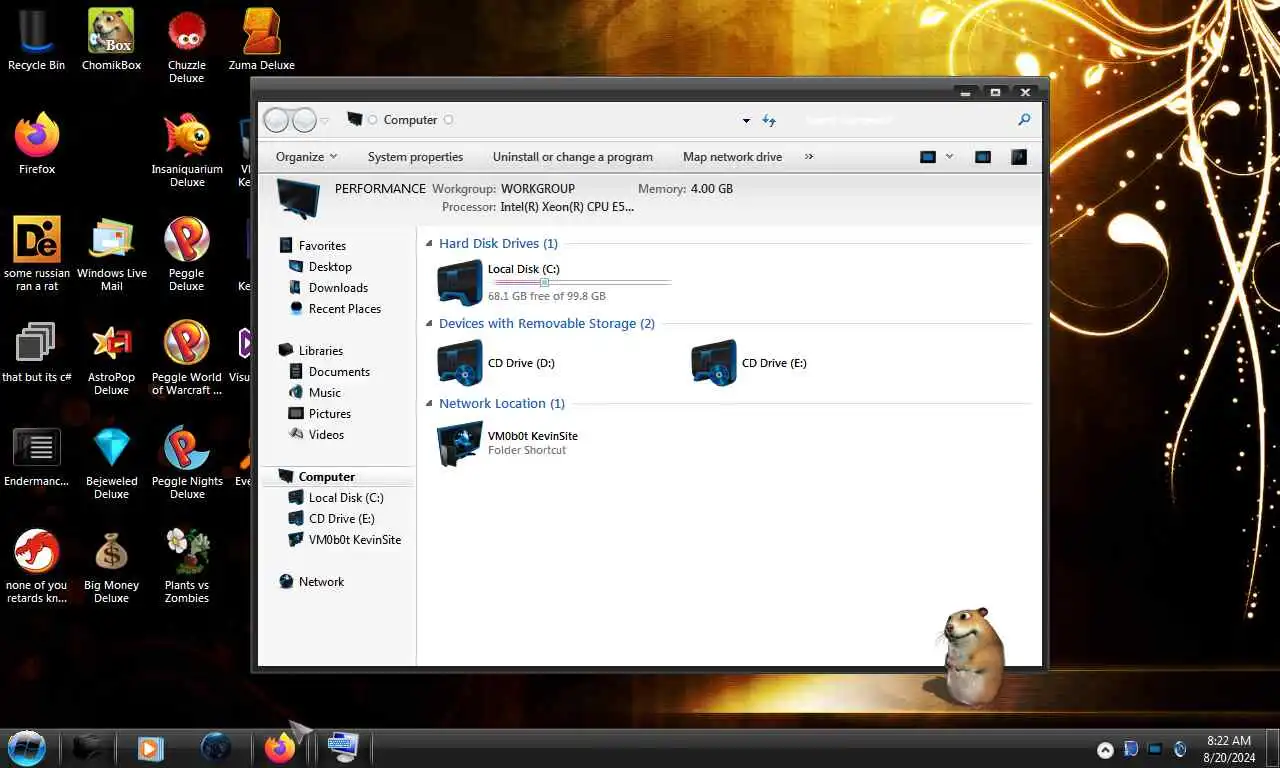Image resolution: width=1280 pixels, height=768 pixels.
Task: Open 'some russian ran a rat' desktop icon
Action: click(x=37, y=254)
